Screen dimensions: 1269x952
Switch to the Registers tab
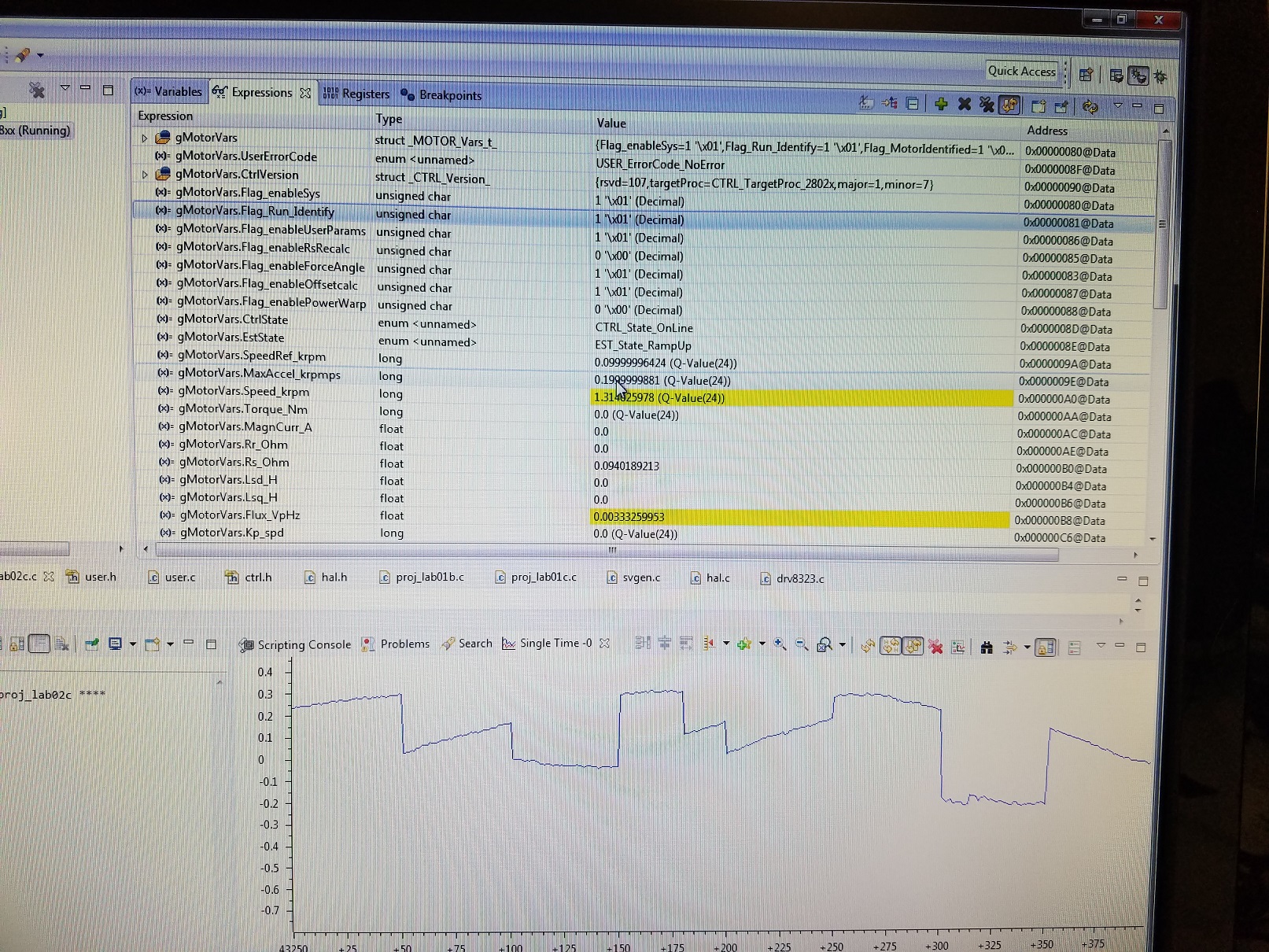[x=356, y=94]
